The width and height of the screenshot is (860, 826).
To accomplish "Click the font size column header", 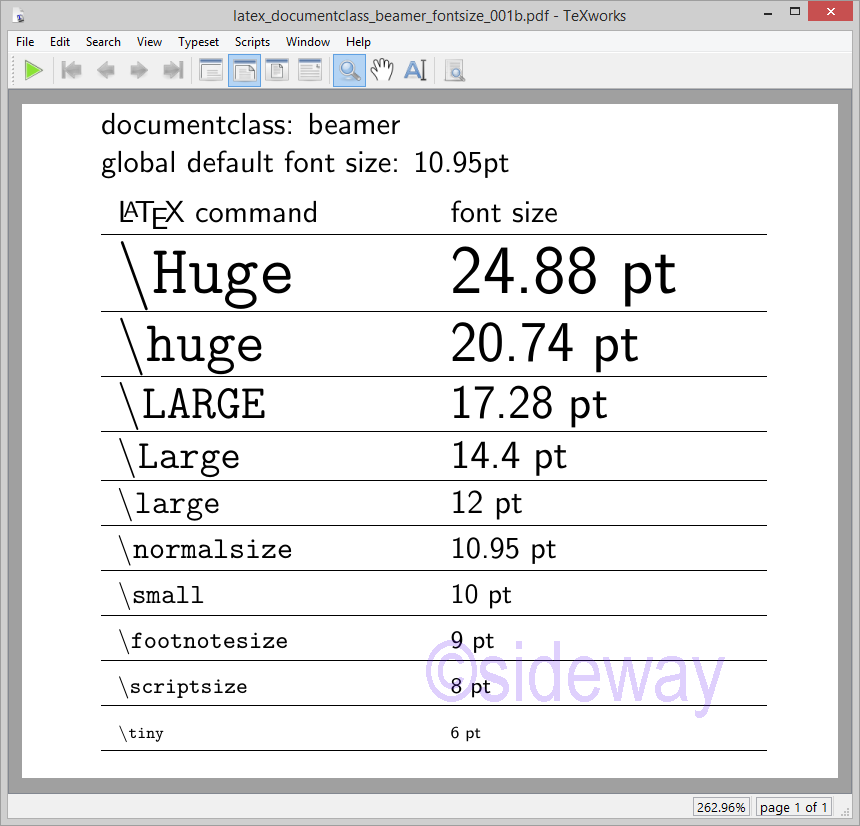I will pyautogui.click(x=504, y=212).
